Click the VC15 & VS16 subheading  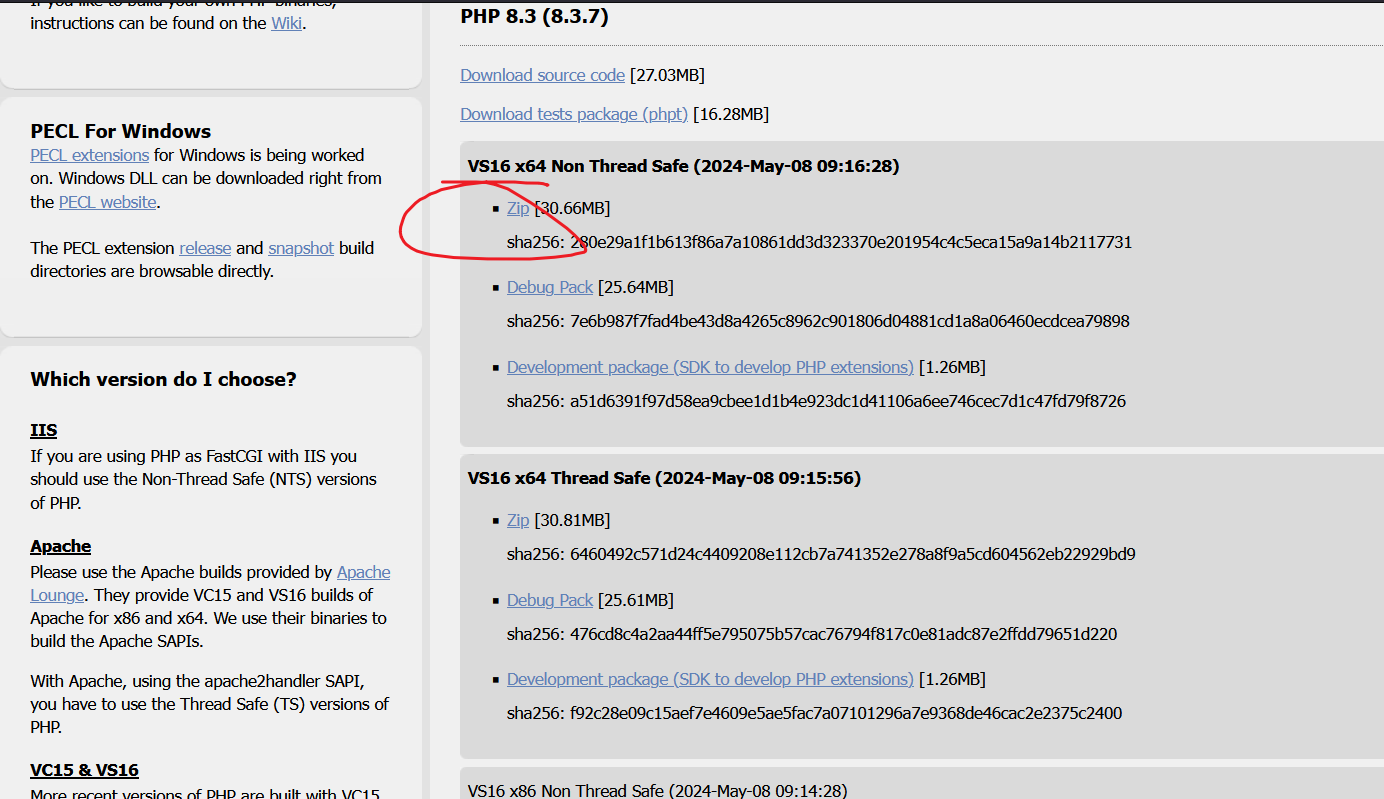(84, 770)
